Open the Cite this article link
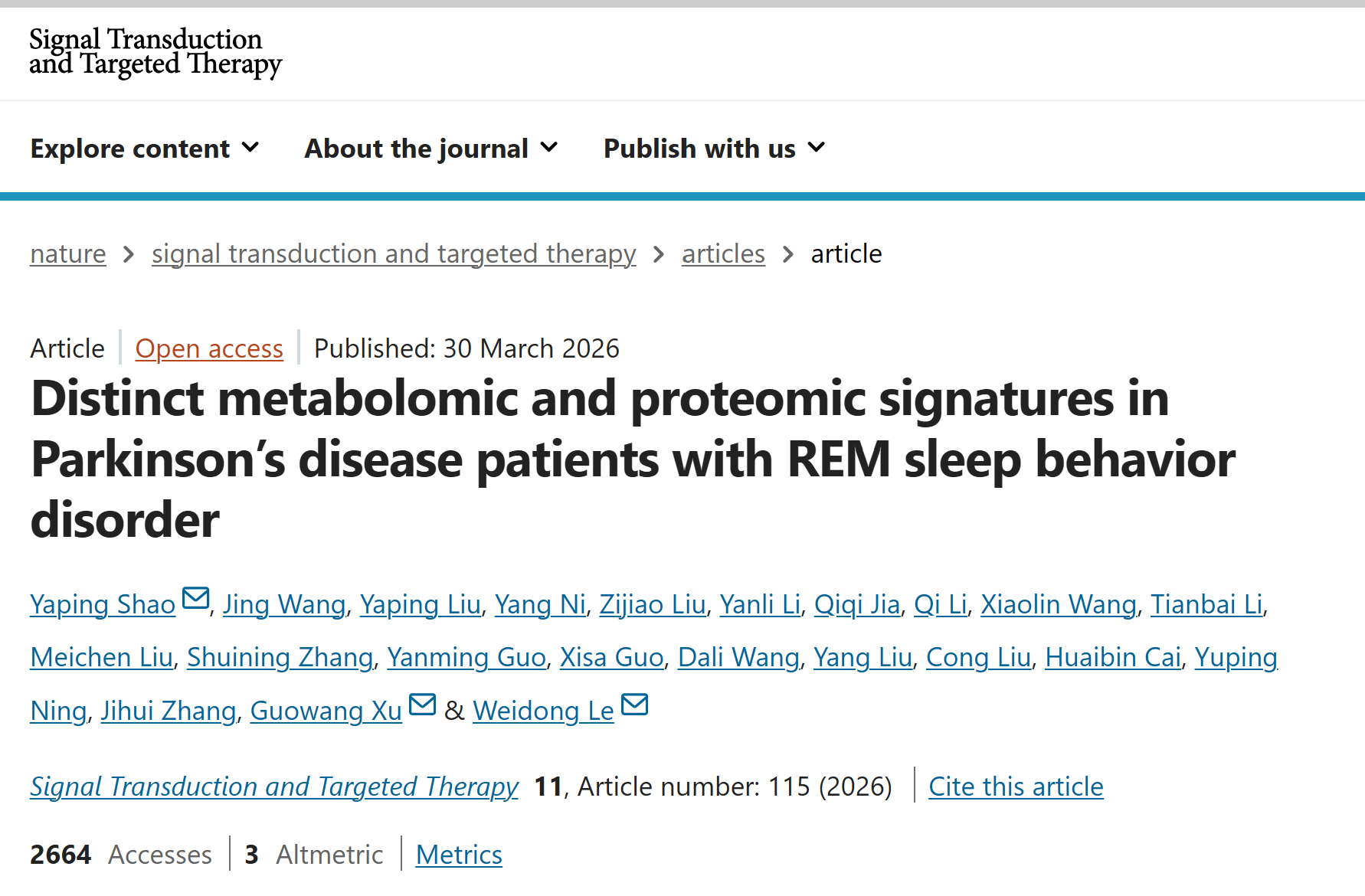This screenshot has height=896, width=1365. point(1016,786)
